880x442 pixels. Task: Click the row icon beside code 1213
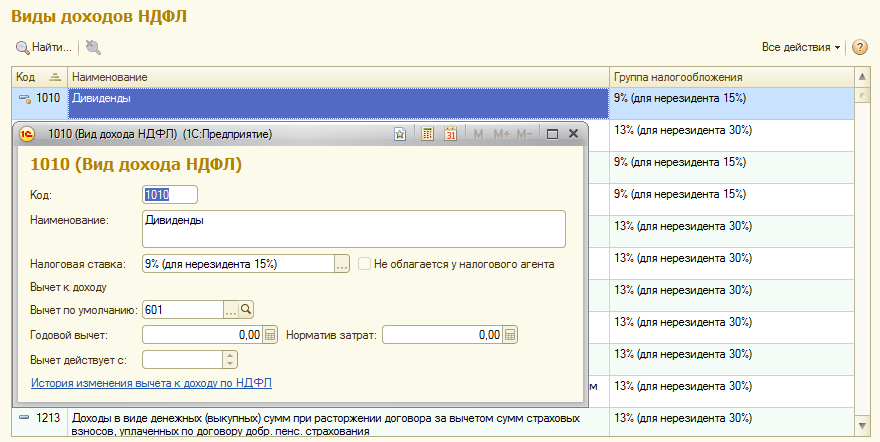(24, 417)
